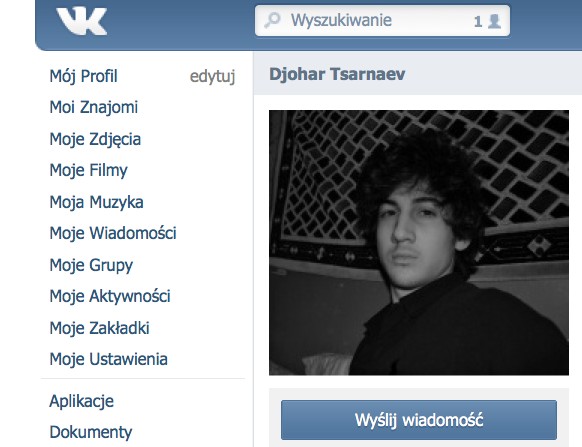Go to Moje Grupy
Image resolution: width=582 pixels, height=447 pixels.
91,265
